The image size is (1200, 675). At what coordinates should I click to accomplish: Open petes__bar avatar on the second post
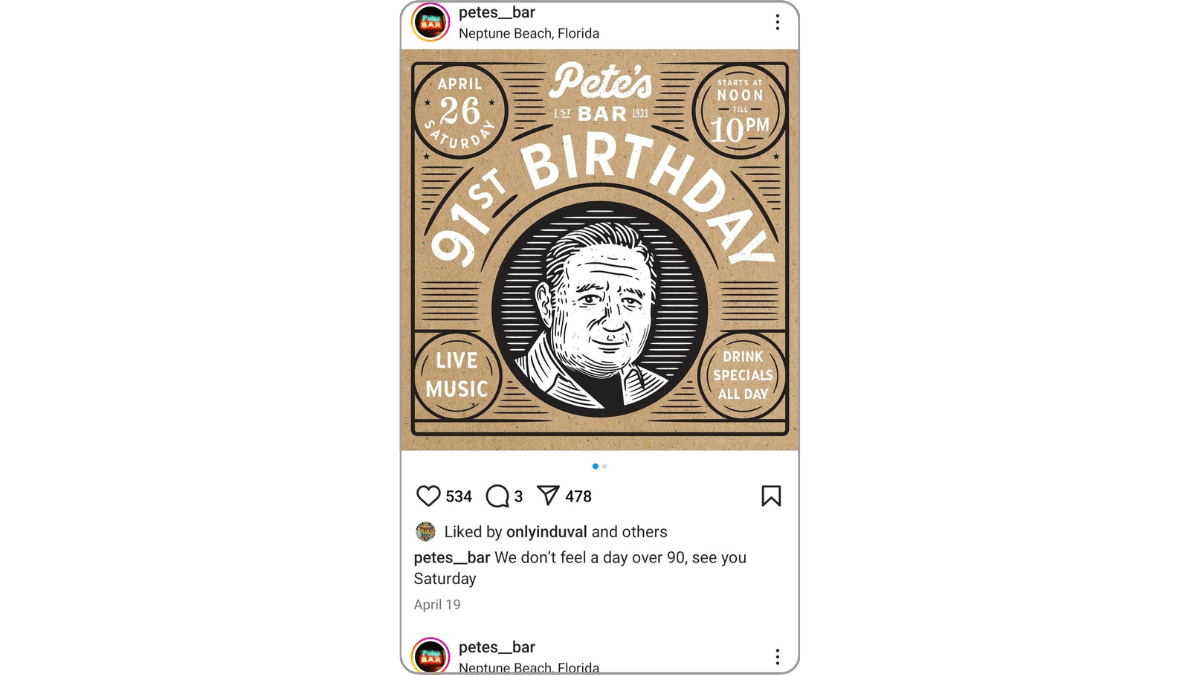[x=431, y=655]
